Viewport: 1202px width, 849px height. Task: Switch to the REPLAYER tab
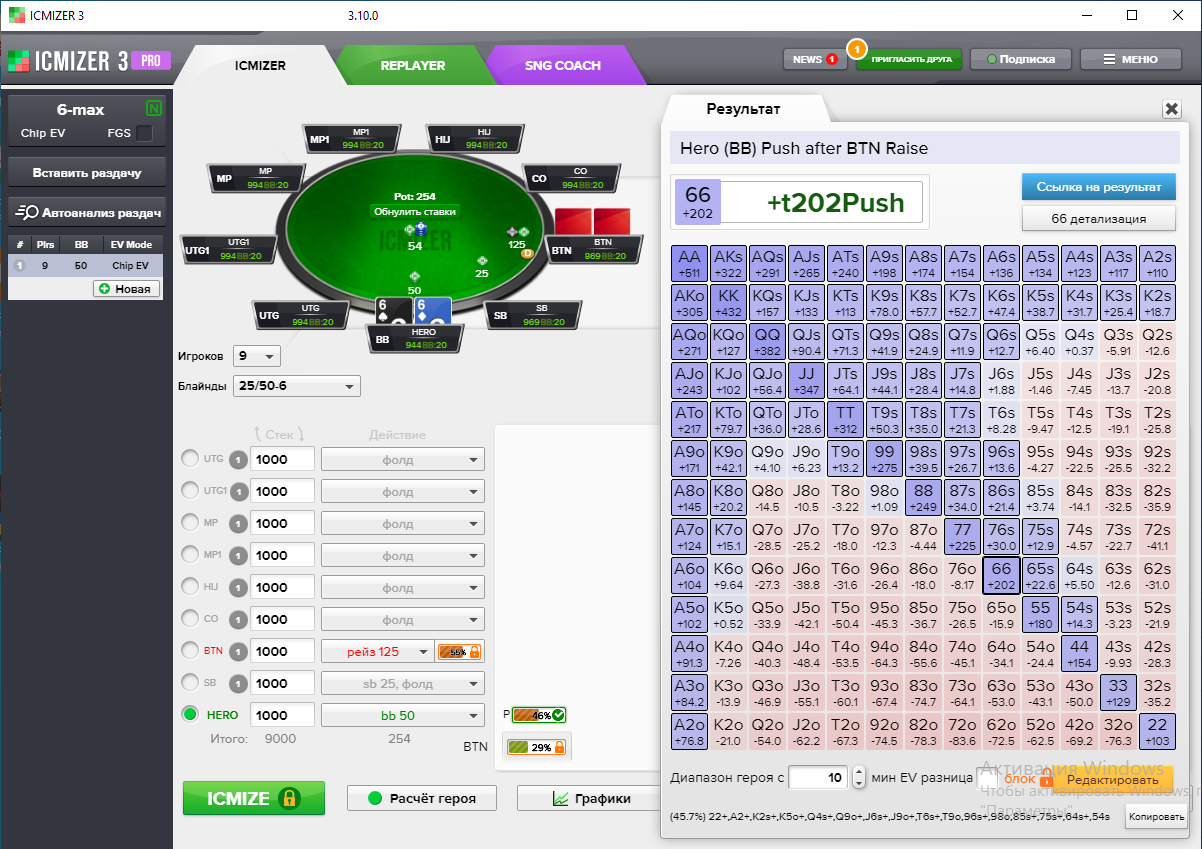[x=413, y=66]
